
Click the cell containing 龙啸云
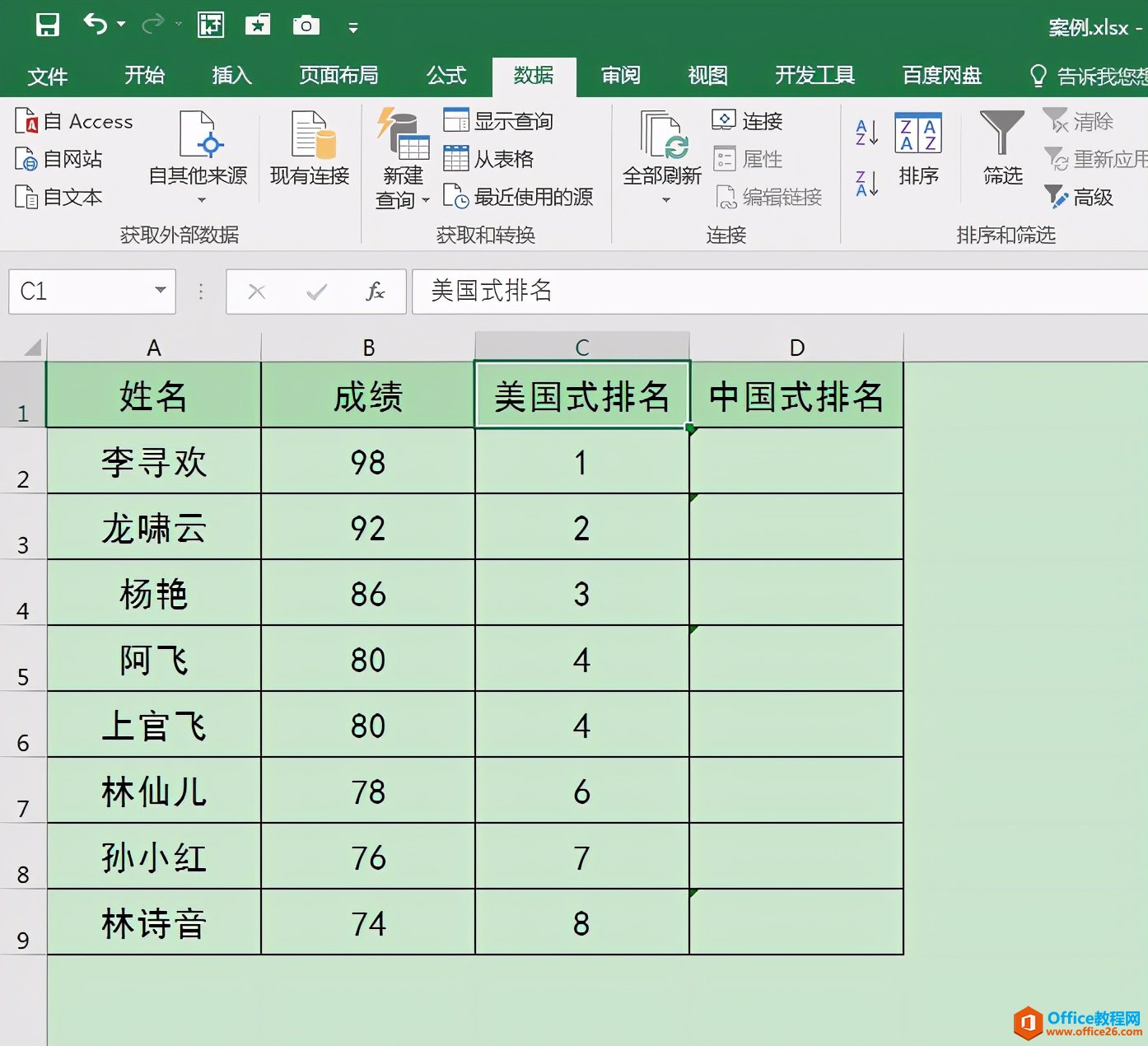pyautogui.click(x=154, y=527)
